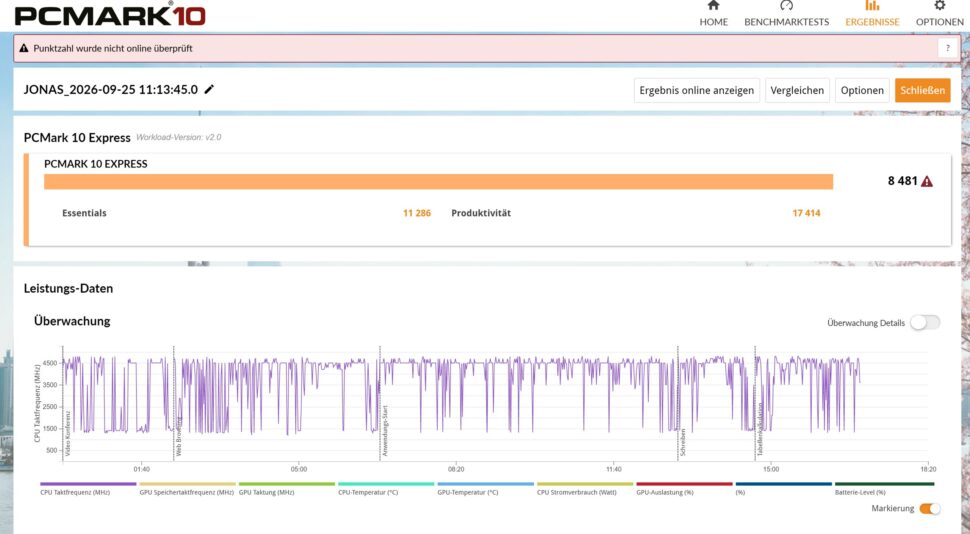Screen dimensions: 970x534
Task: Click the Tabellenkalkulation chart marker
Action: (x=760, y=429)
